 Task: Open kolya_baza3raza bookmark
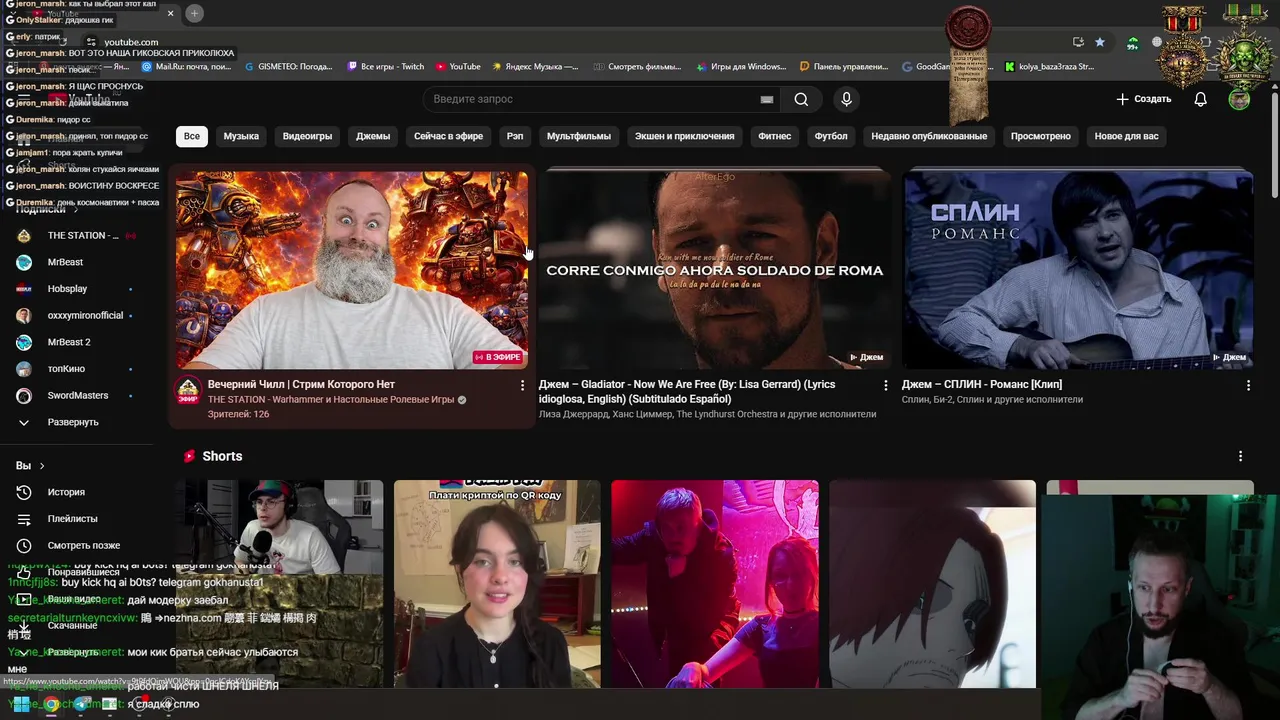coord(1049,67)
